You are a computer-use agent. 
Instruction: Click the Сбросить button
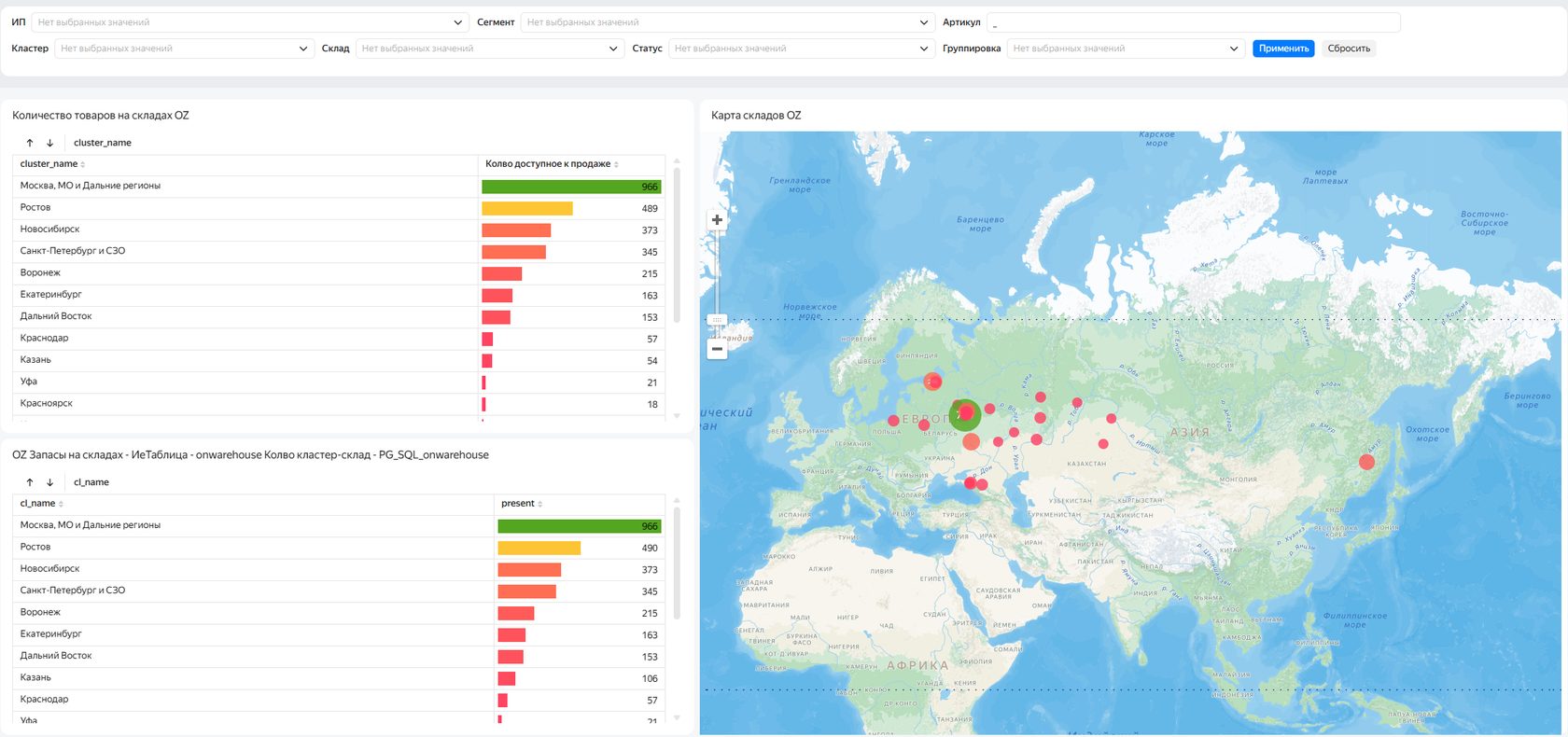[1349, 49]
